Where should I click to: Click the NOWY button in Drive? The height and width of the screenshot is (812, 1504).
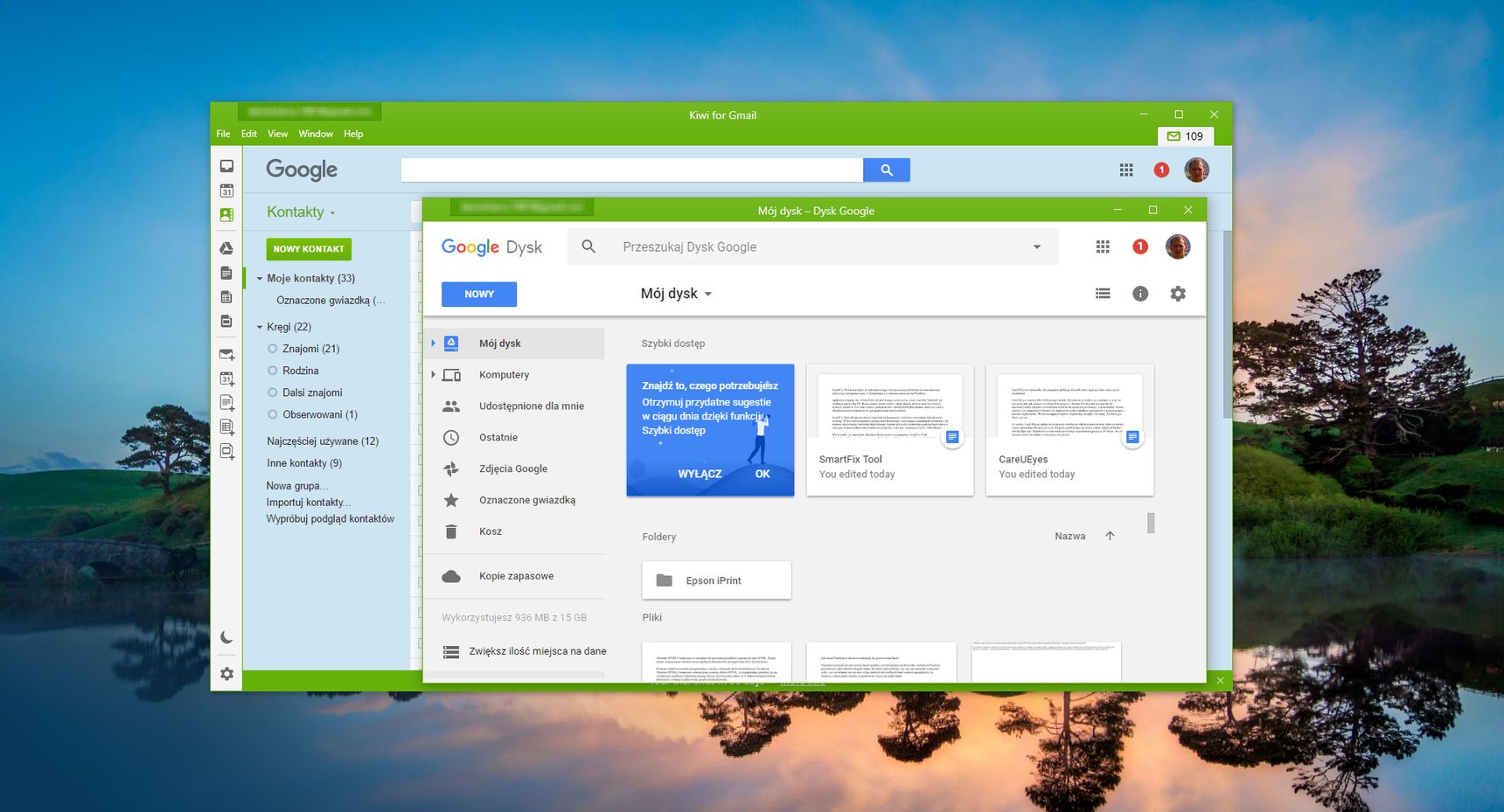[x=479, y=295]
